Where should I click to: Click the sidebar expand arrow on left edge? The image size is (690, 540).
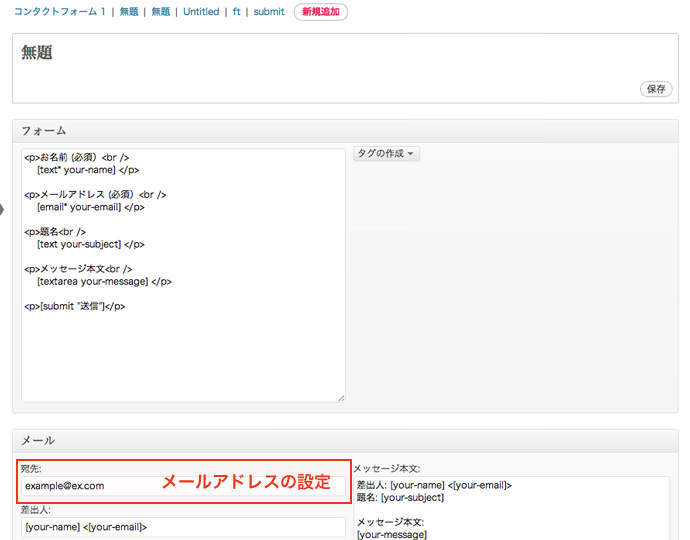pos(3,209)
